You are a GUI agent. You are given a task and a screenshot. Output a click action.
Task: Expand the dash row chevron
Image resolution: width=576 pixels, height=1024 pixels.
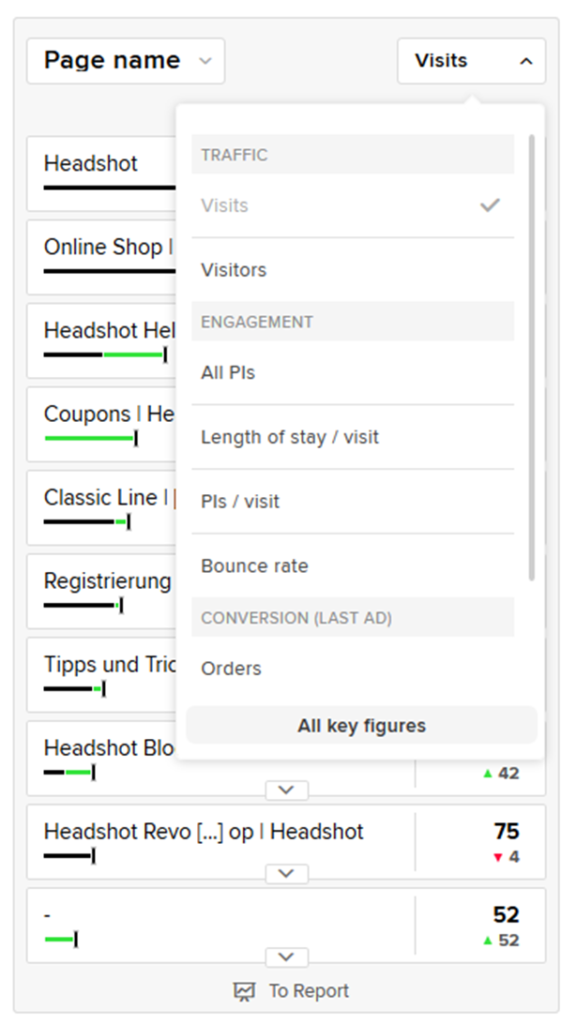coord(287,957)
